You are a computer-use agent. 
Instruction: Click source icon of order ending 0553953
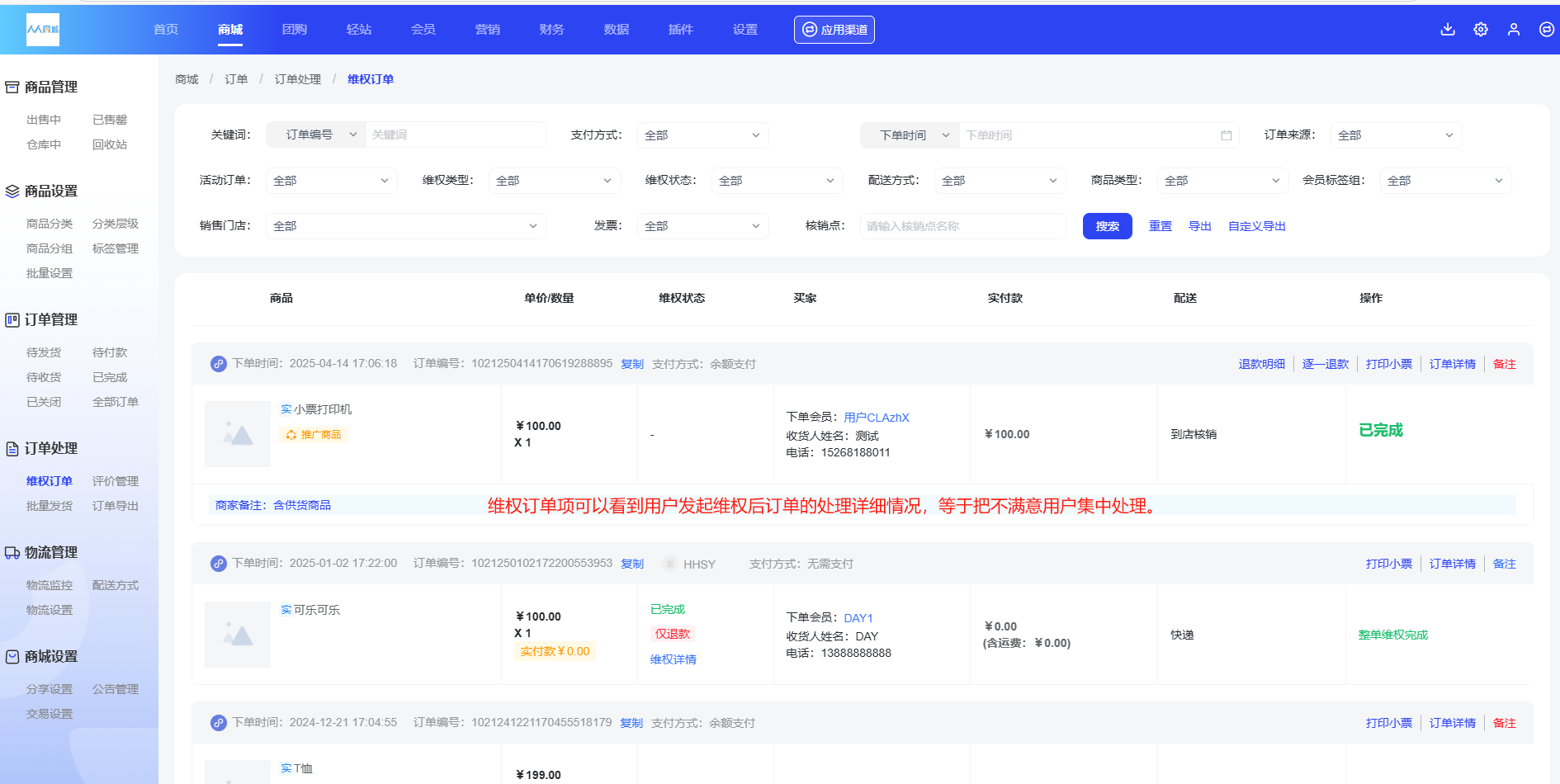pos(219,564)
